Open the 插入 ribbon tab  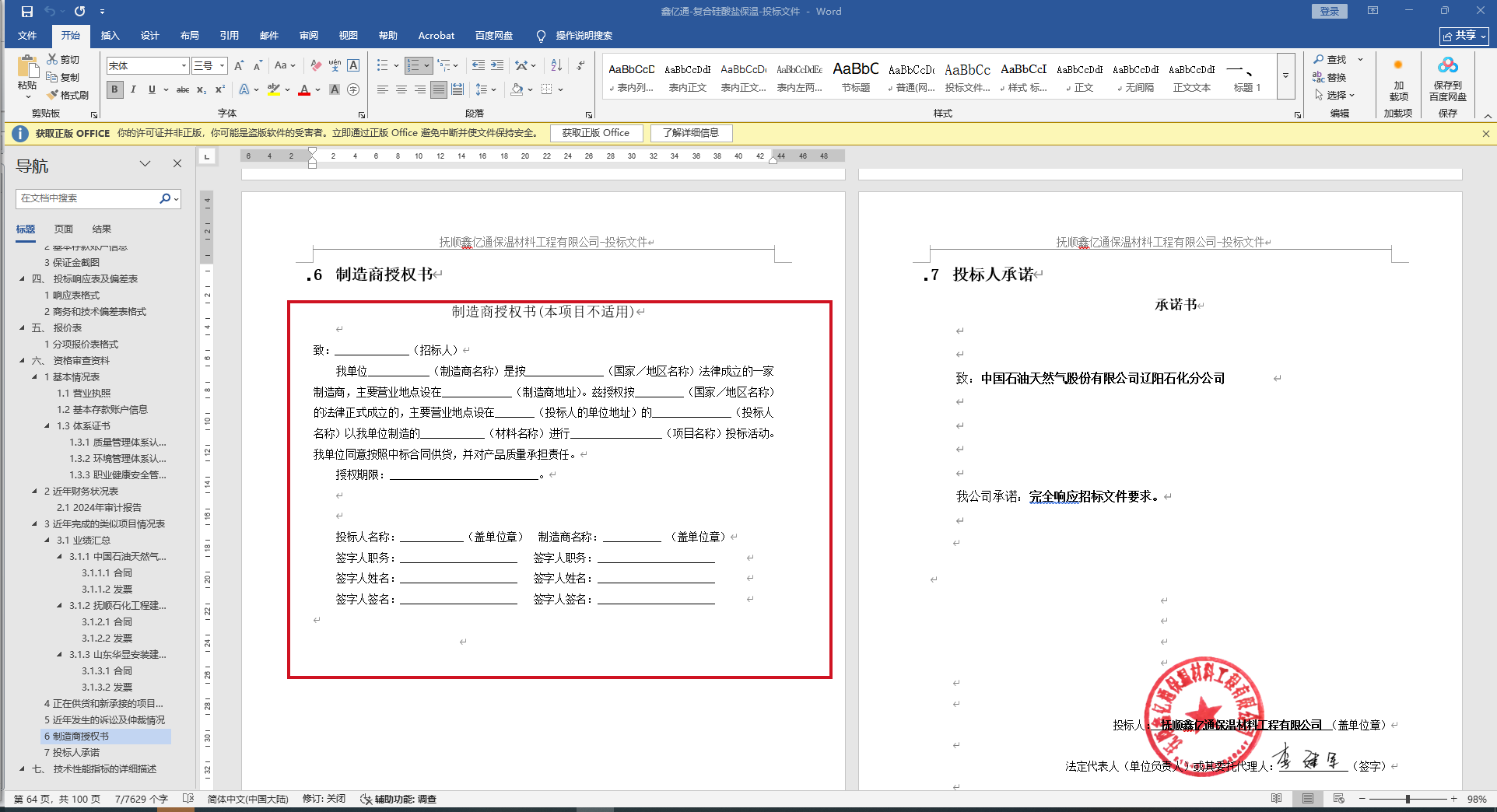(110, 36)
